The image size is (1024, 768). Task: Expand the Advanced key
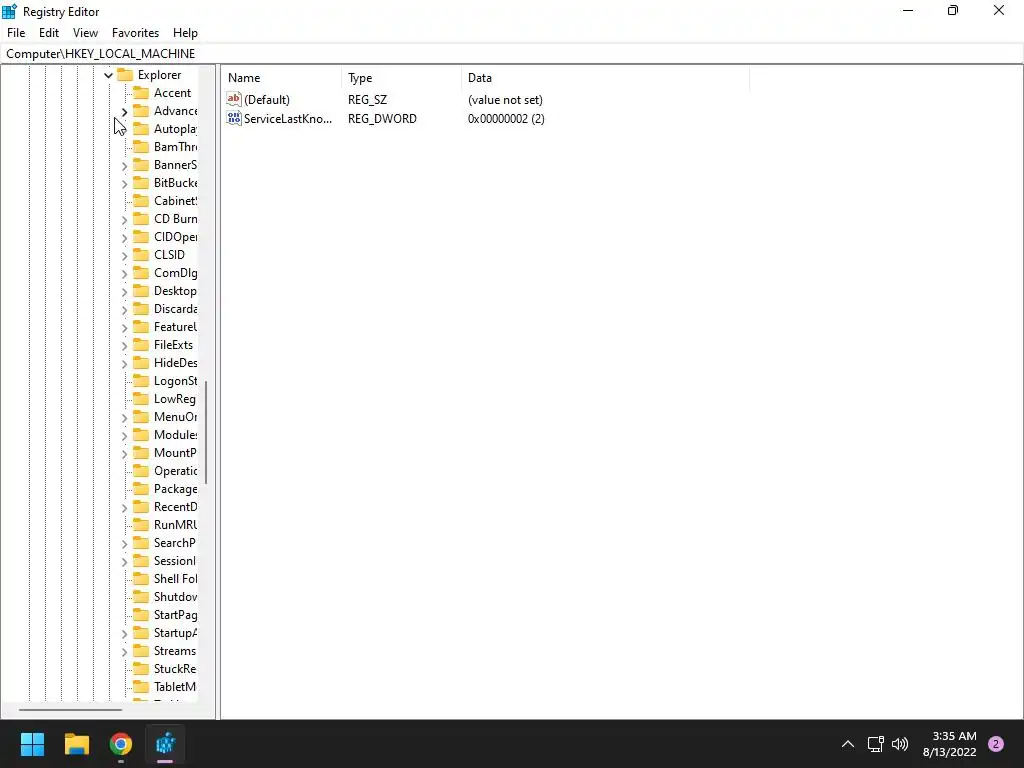point(124,112)
